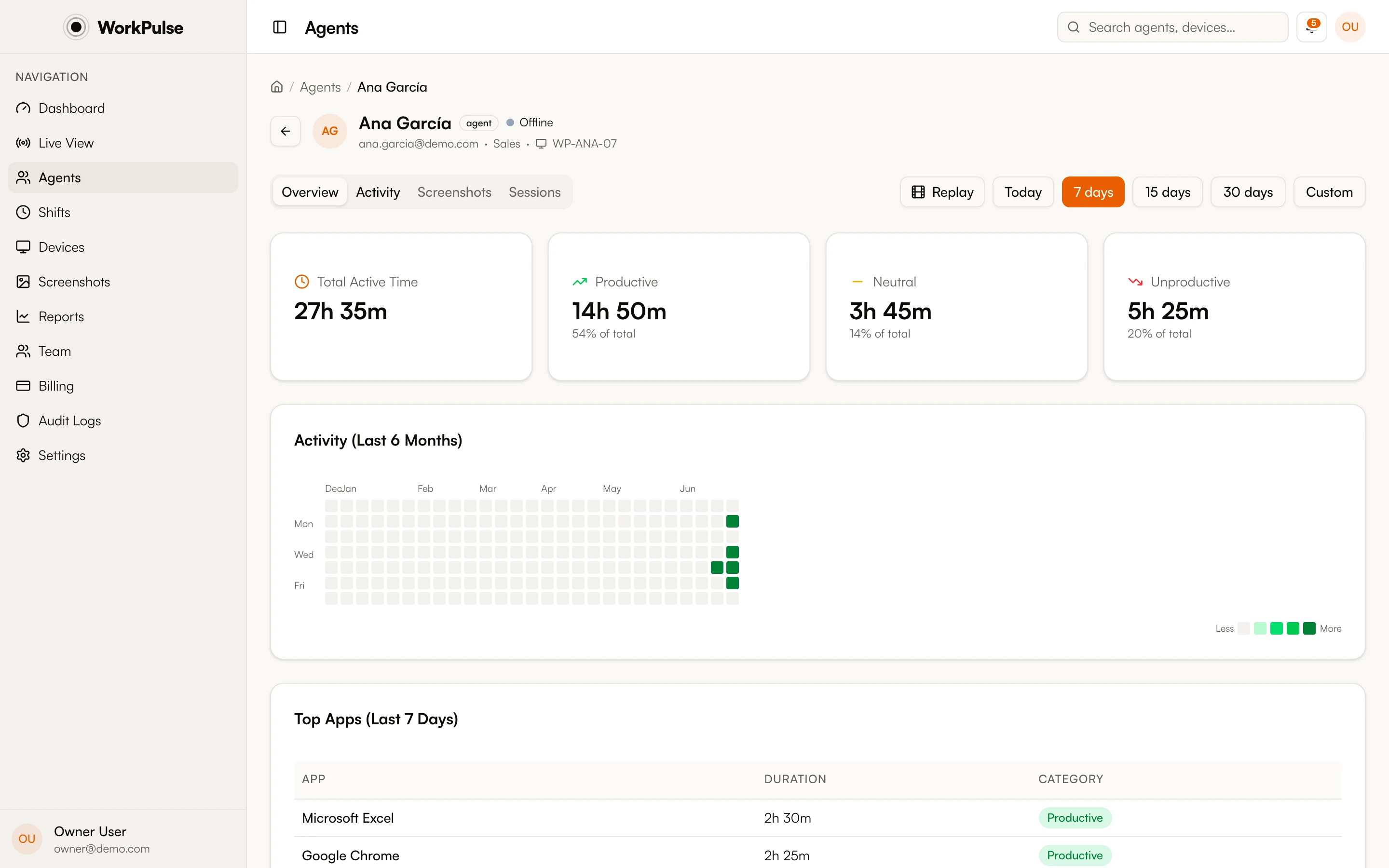Click Microsoft Excel's Productive badge
Viewport: 1389px width, 868px height.
coord(1075,818)
